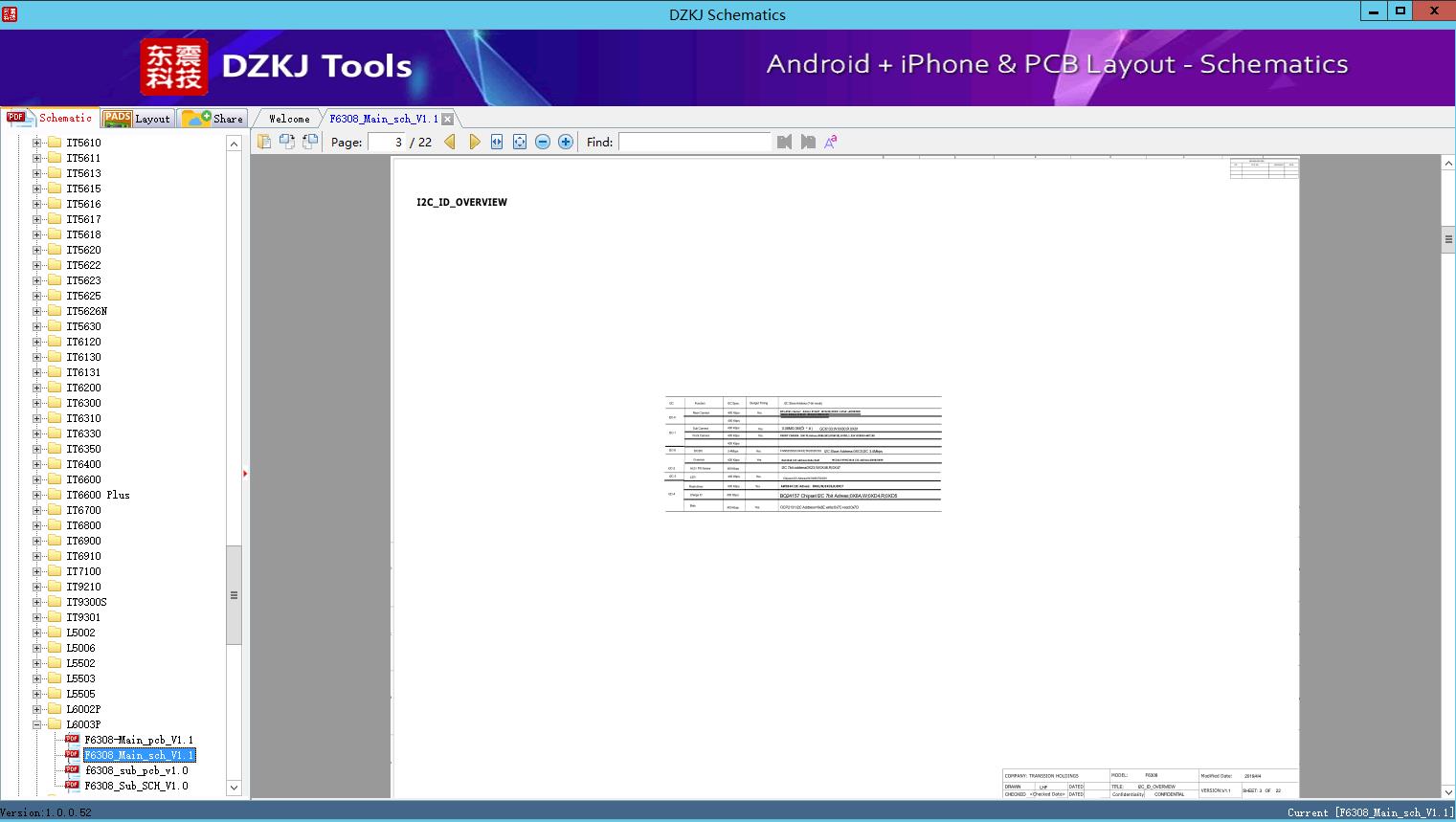This screenshot has height=822, width=1456.
Task: Zoom out of the schematic
Action: [543, 142]
